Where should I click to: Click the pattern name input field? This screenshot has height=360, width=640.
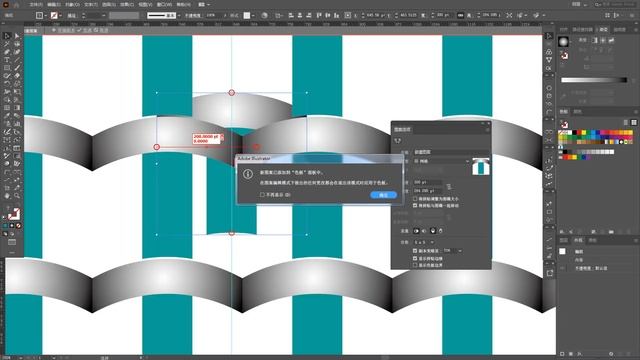click(451, 152)
